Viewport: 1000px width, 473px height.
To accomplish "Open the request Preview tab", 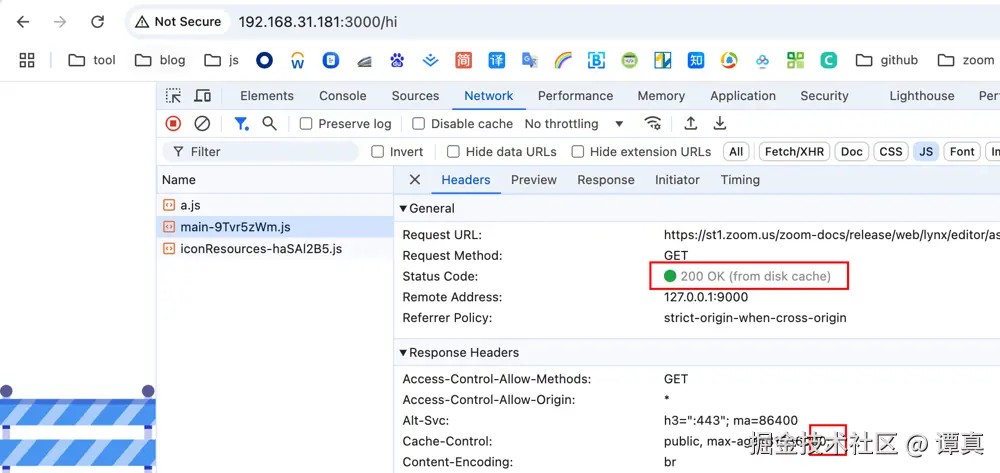I will [x=534, y=180].
